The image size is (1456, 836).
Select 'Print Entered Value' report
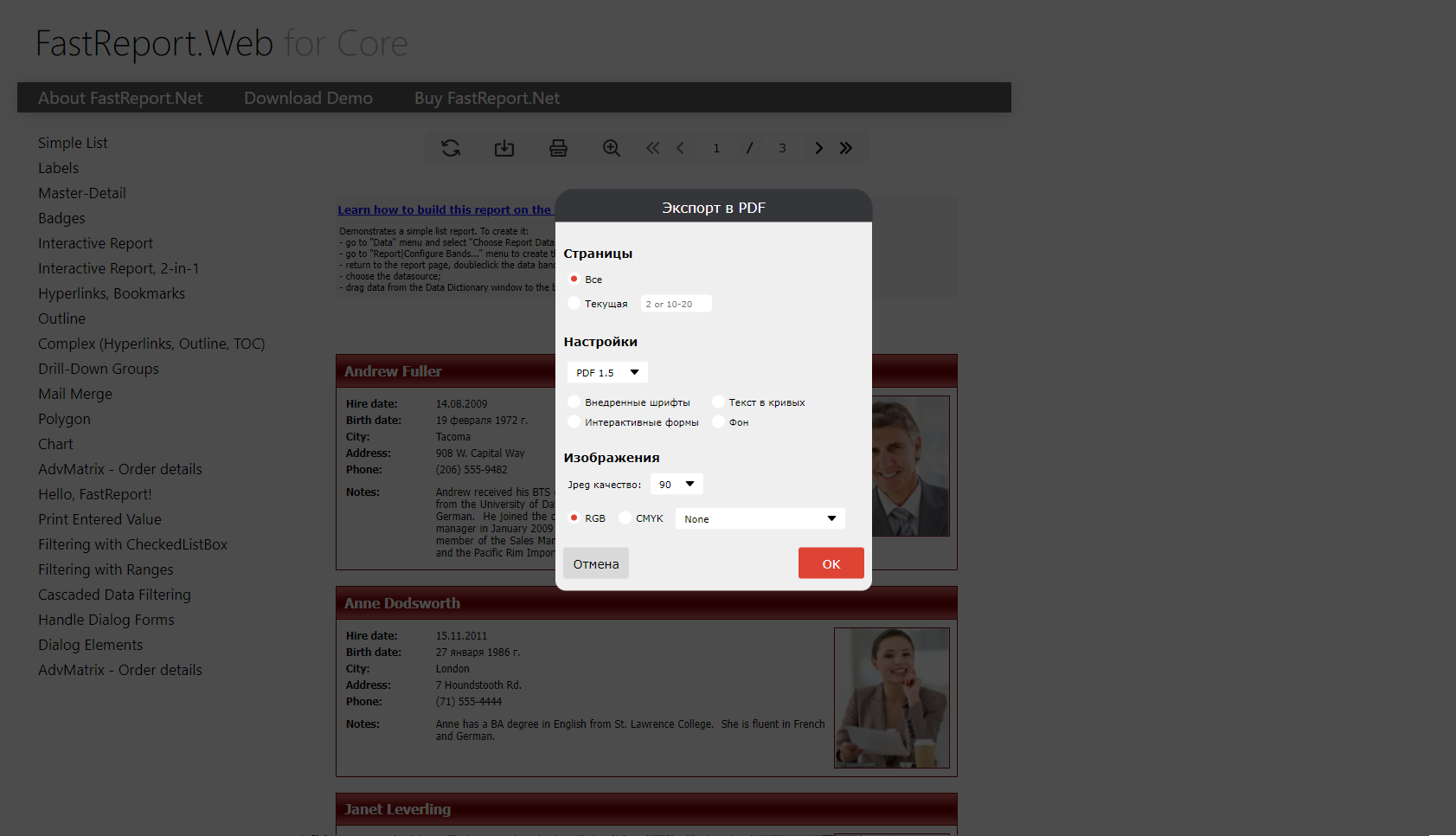(x=99, y=519)
